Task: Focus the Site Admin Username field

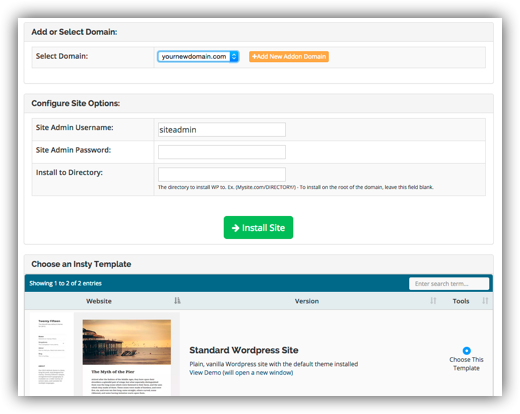Action: [x=222, y=130]
